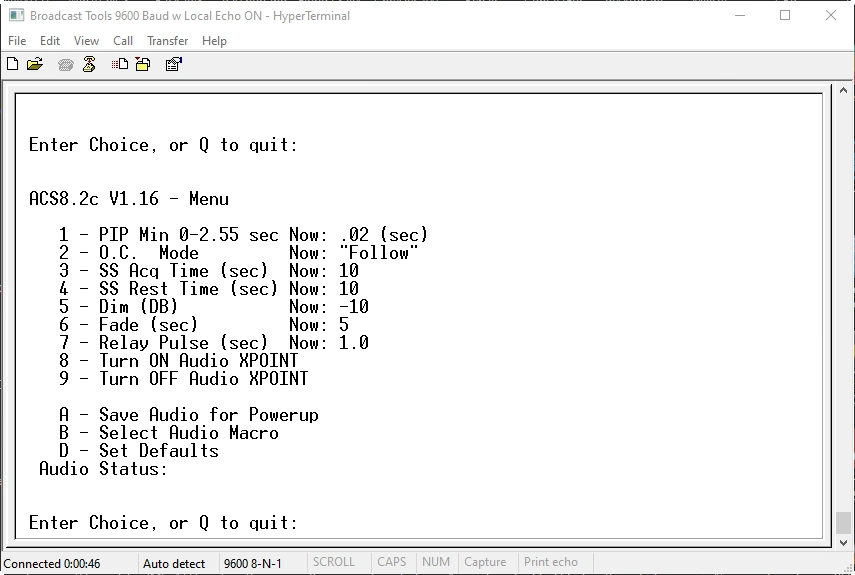Viewport: 855px width, 575px height.
Task: Click the vertical scrollbar thumb
Action: click(x=843, y=523)
